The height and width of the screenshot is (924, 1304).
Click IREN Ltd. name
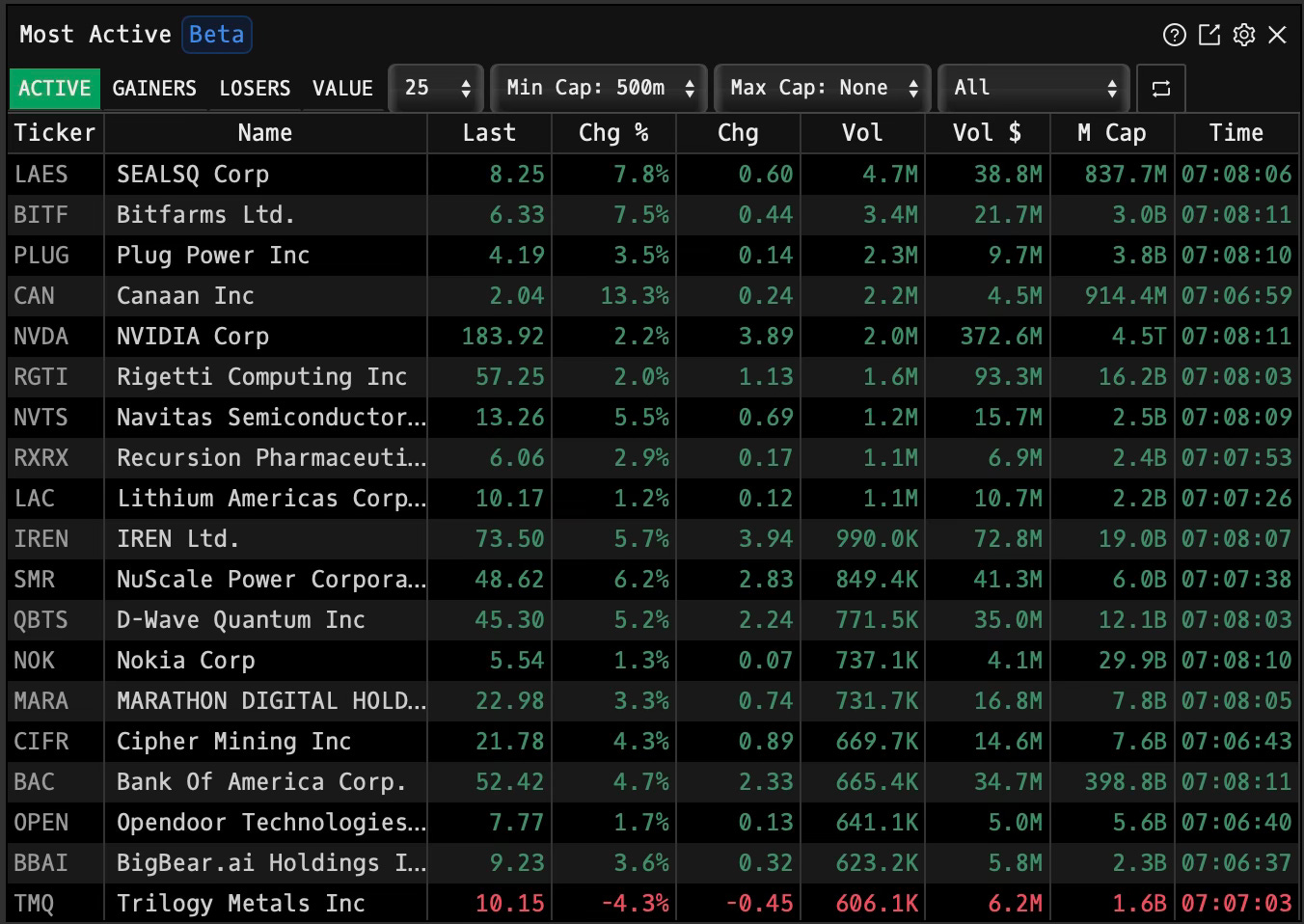pos(177,539)
